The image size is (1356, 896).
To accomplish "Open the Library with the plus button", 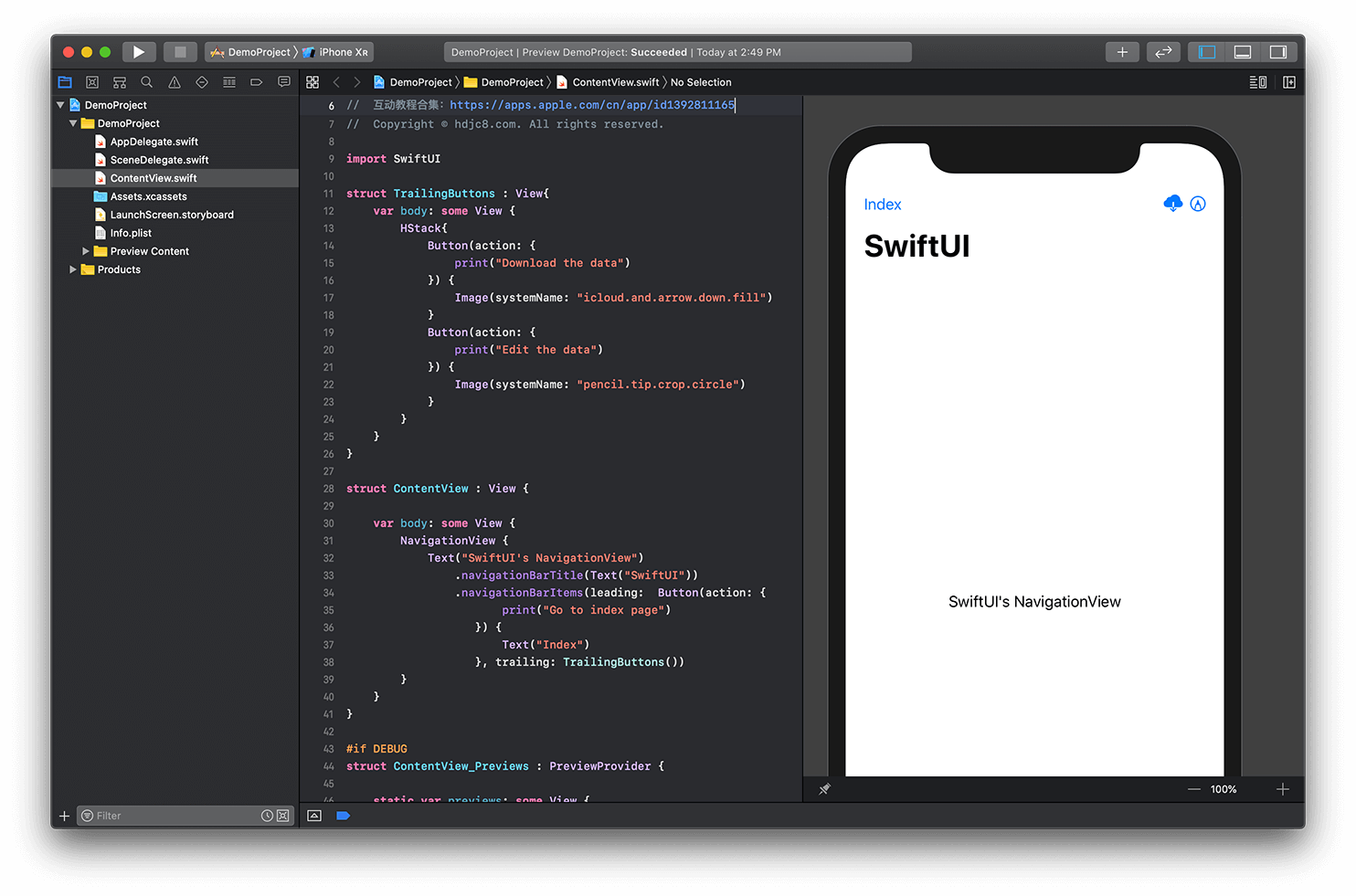I will [1122, 52].
